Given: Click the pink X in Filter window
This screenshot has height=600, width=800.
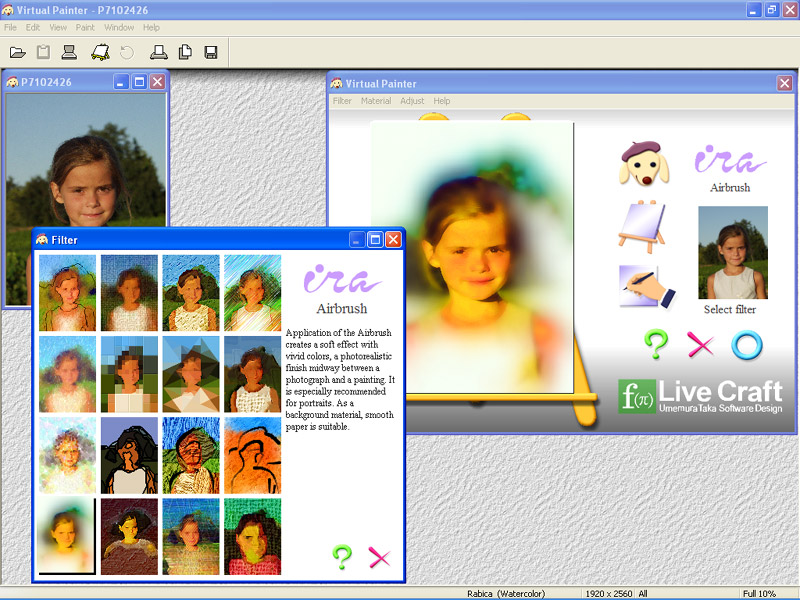Looking at the screenshot, I should click(x=379, y=557).
